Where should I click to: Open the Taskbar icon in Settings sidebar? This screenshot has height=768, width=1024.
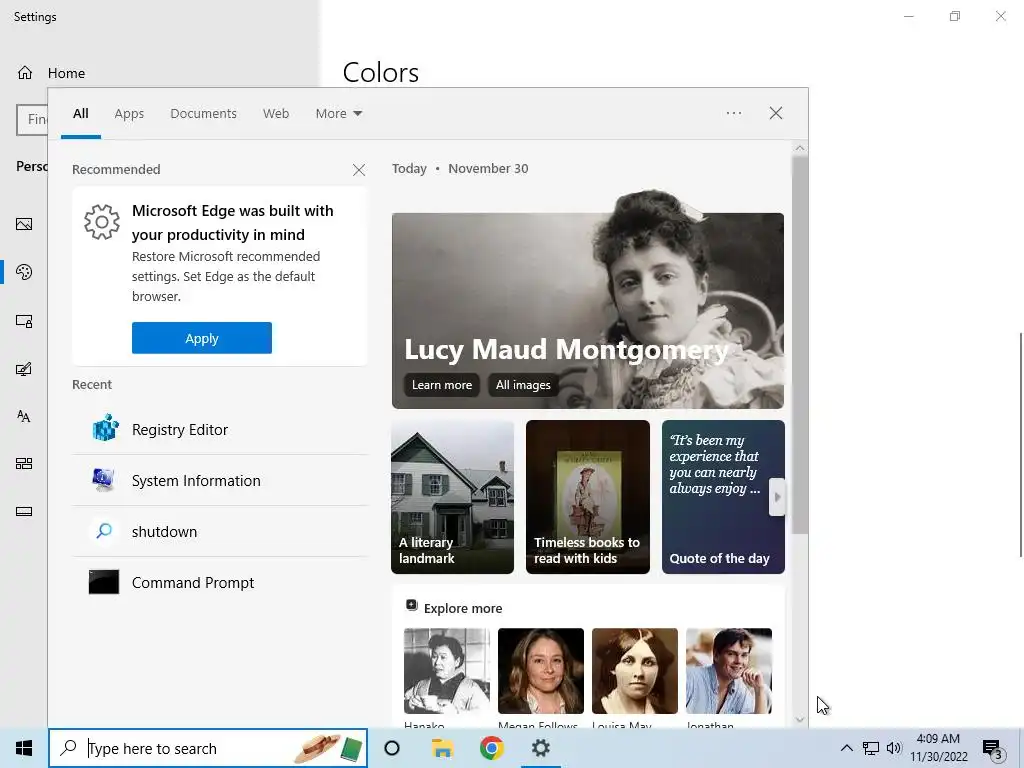point(24,511)
